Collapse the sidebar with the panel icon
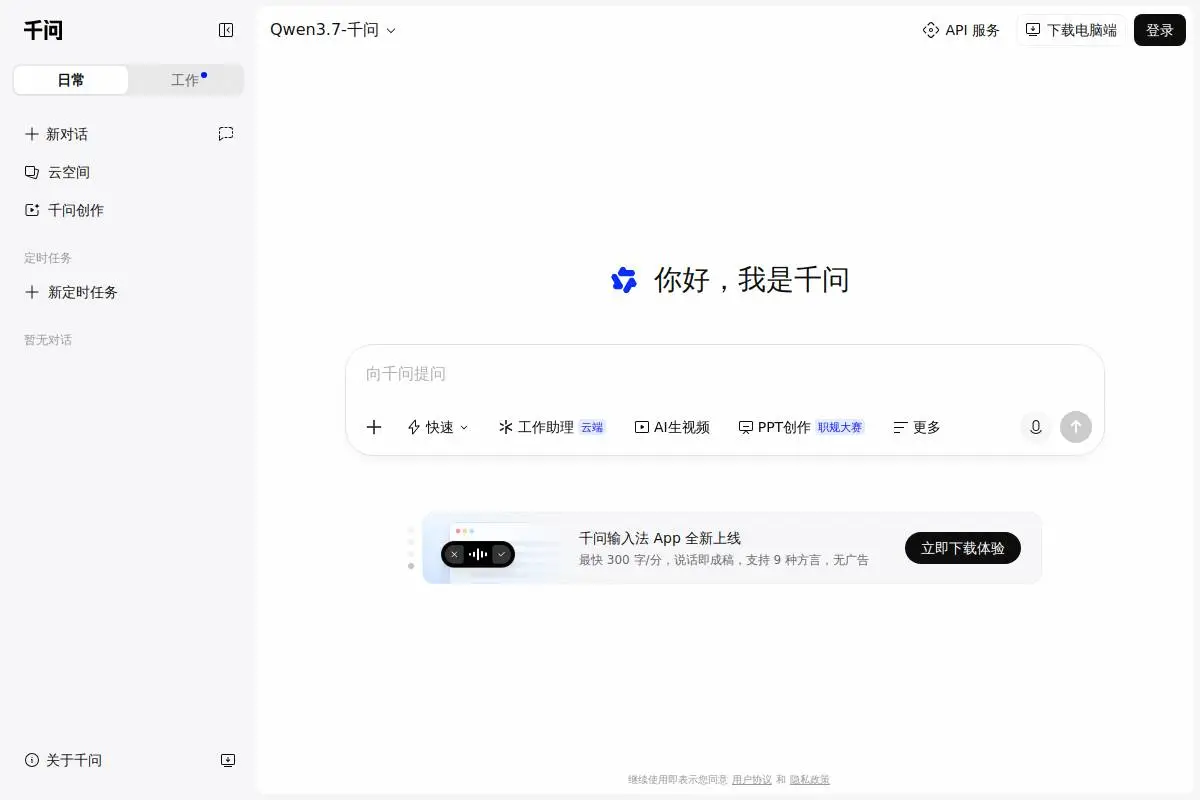The height and width of the screenshot is (800, 1200). pyautogui.click(x=226, y=30)
